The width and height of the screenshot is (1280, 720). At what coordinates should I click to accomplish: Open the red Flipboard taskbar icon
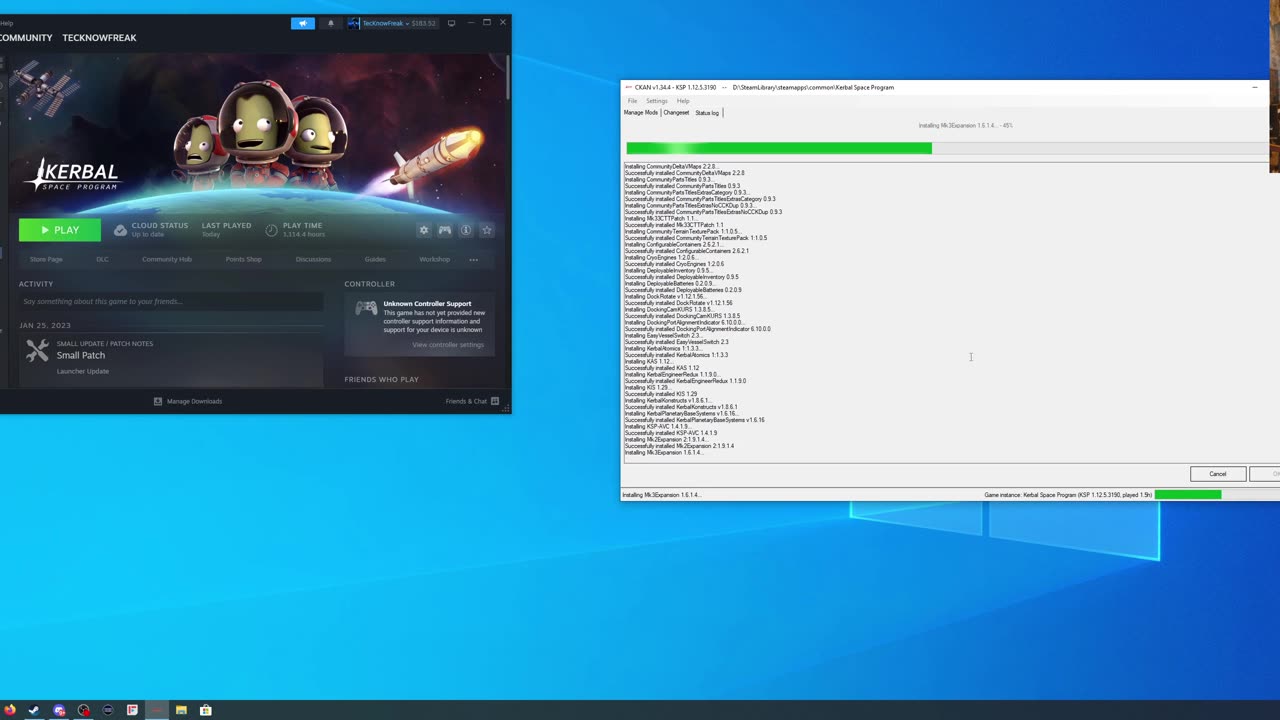[x=132, y=710]
